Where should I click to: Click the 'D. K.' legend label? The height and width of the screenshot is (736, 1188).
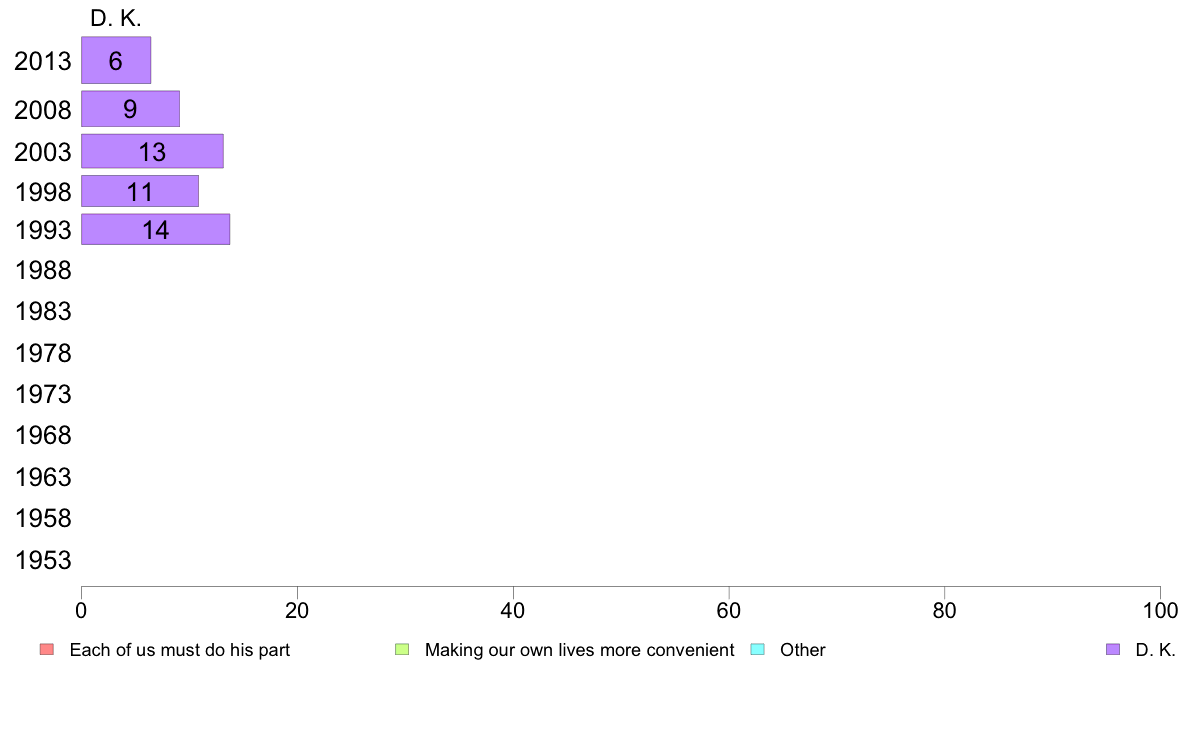[x=1155, y=650]
